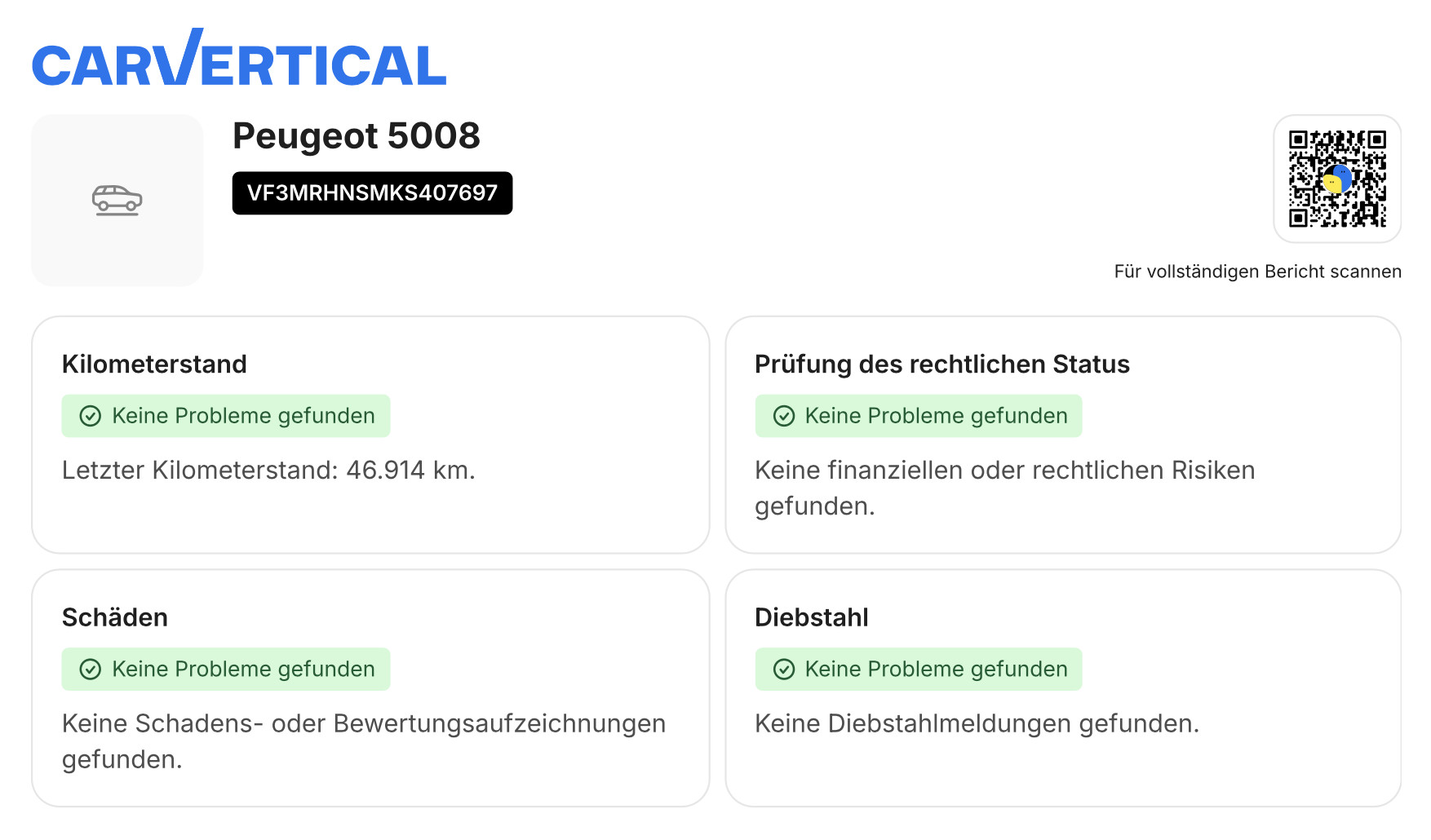Viewport: 1431px width, 840px height.
Task: Click 'Für vollständigen Bericht scannen' text
Action: pos(1257,272)
